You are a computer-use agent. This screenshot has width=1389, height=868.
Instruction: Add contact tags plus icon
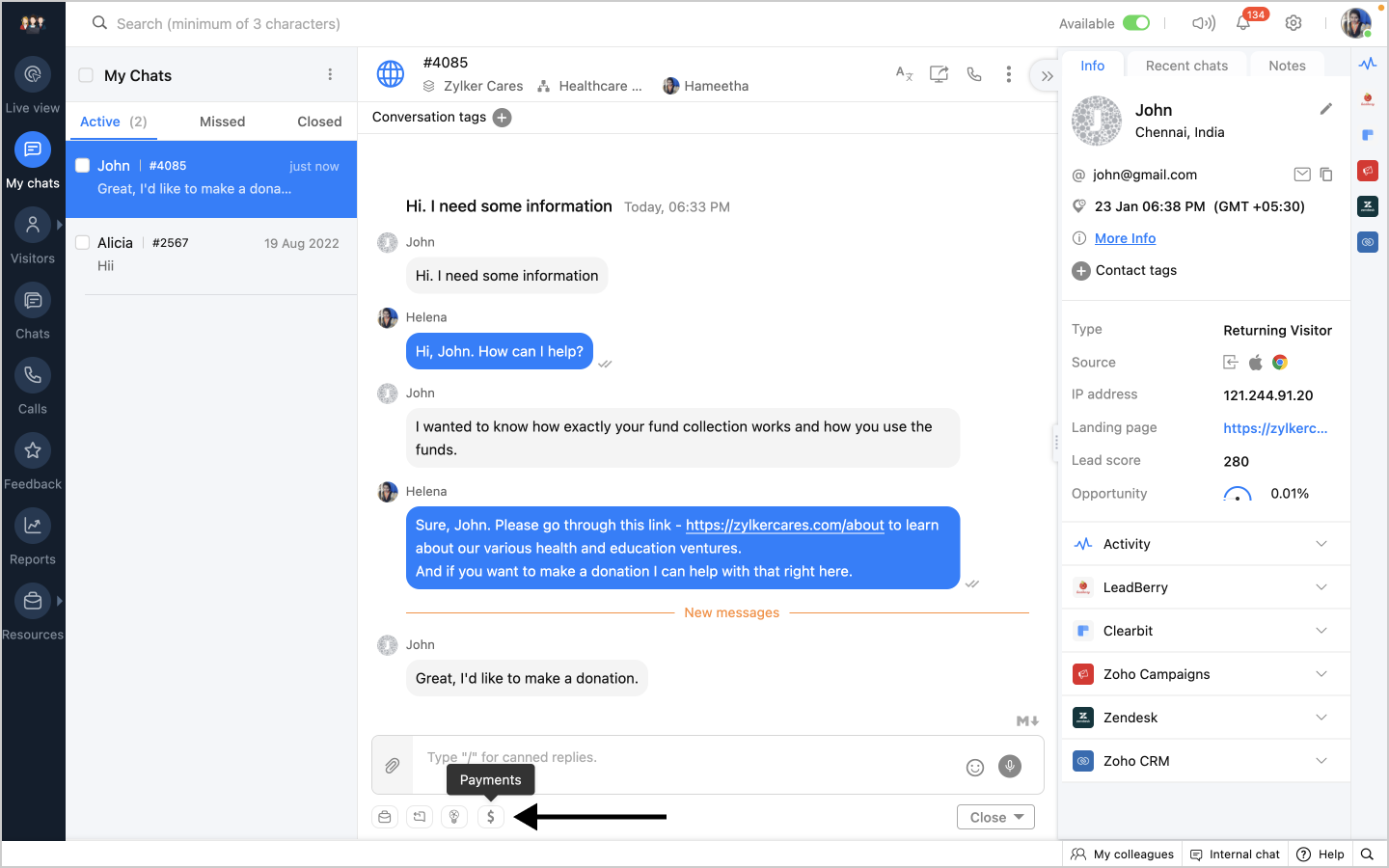pyautogui.click(x=1081, y=271)
